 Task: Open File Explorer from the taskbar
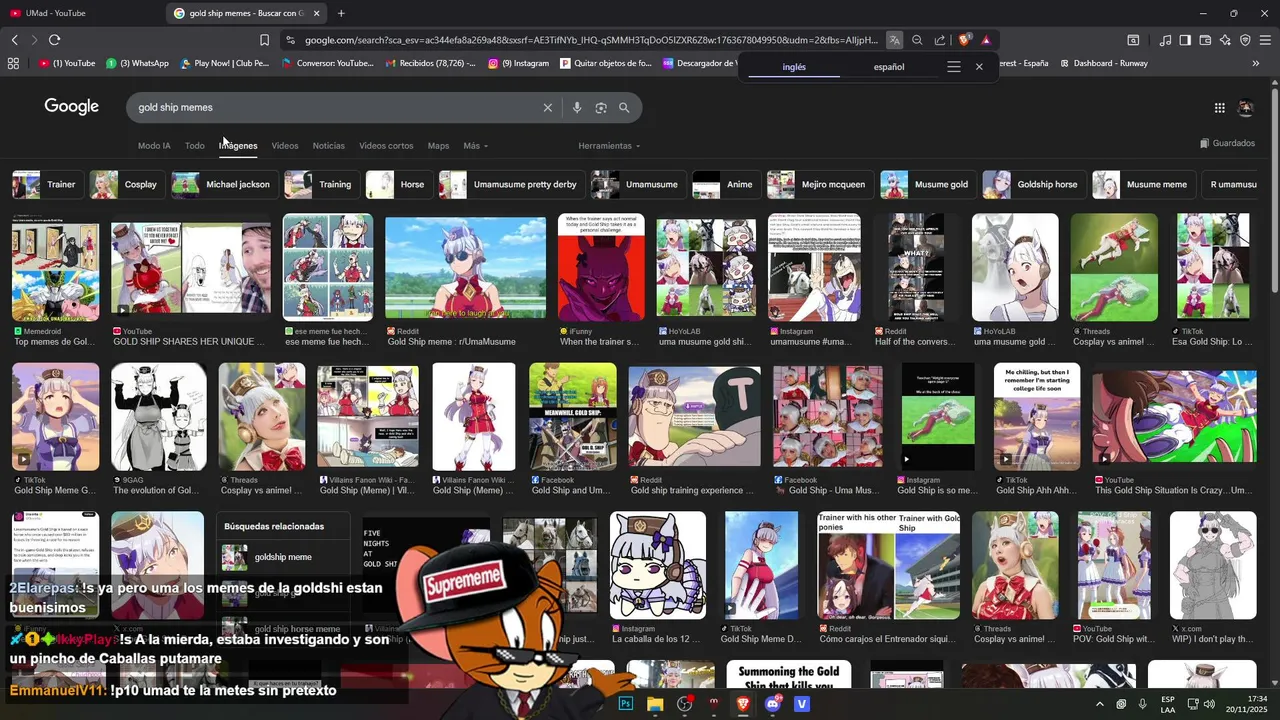click(x=655, y=704)
